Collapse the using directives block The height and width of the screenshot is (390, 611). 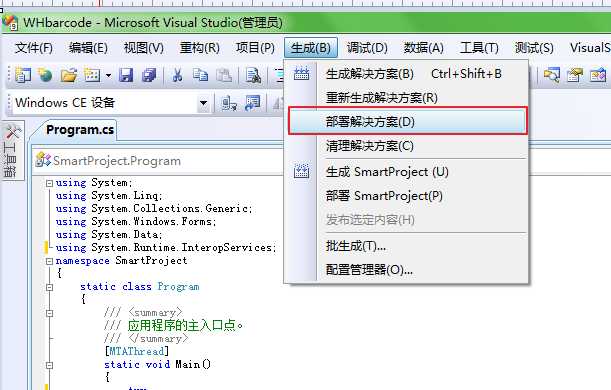pos(49,183)
